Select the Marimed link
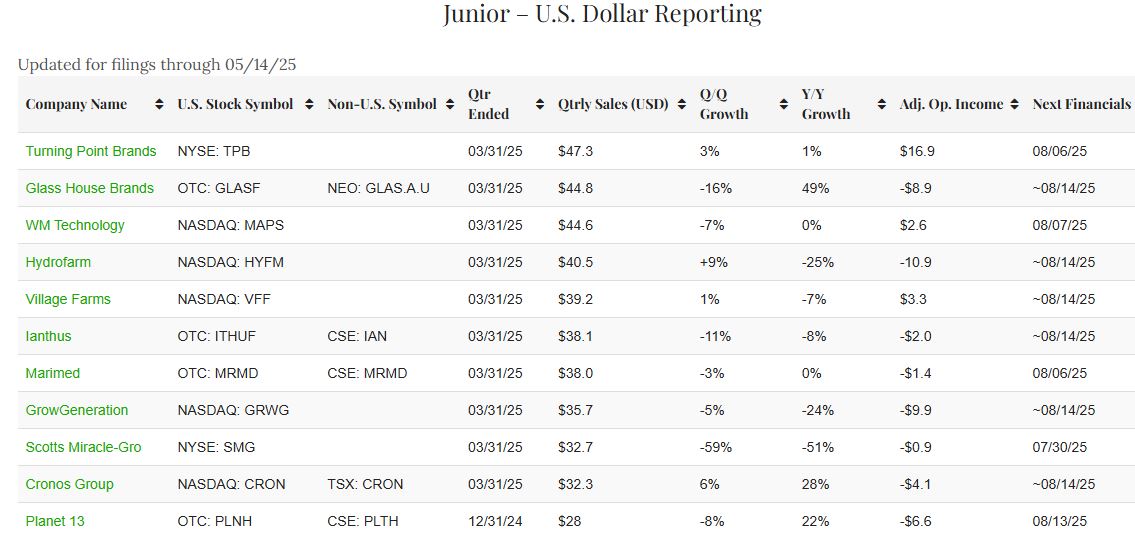The width and height of the screenshot is (1135, 534). (53, 373)
